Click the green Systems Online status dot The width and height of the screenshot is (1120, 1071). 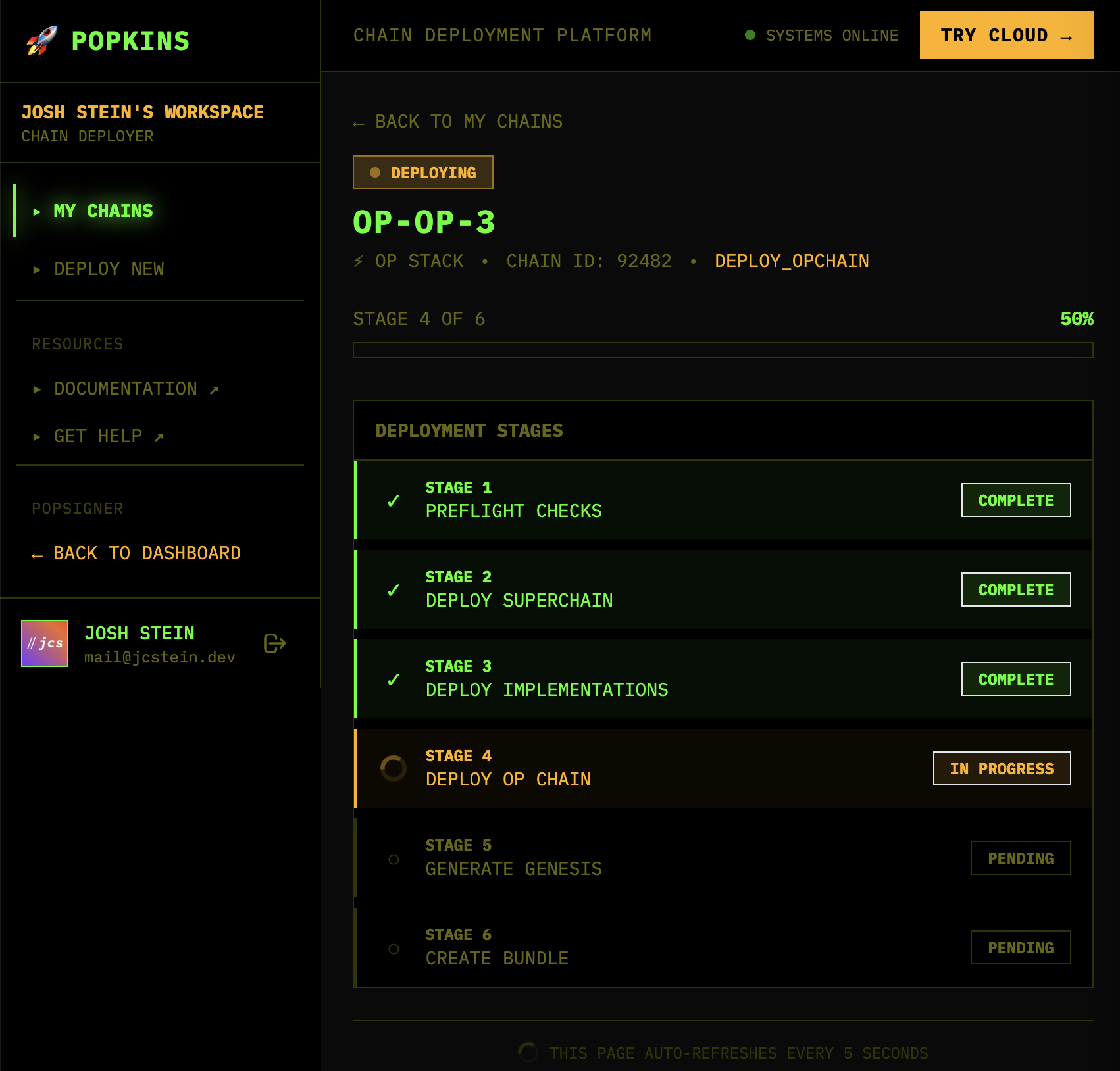click(750, 35)
